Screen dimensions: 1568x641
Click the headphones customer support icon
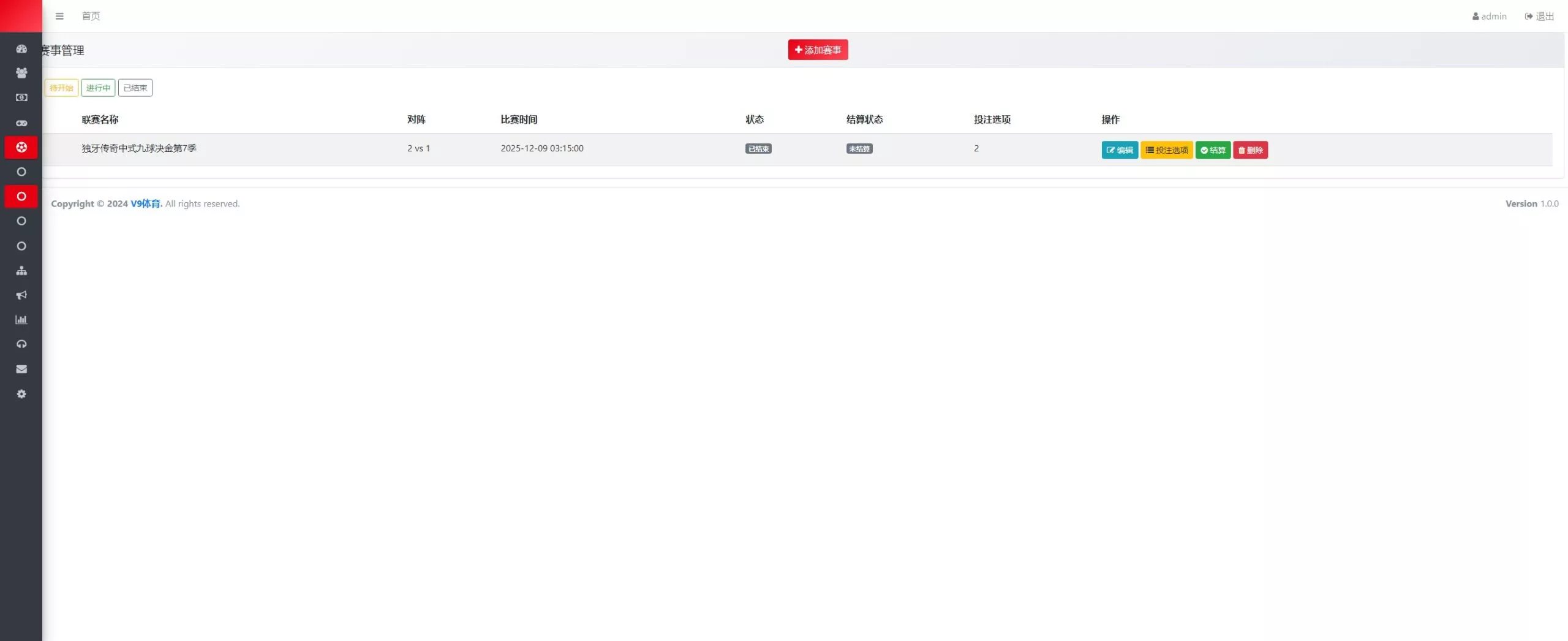(x=21, y=344)
